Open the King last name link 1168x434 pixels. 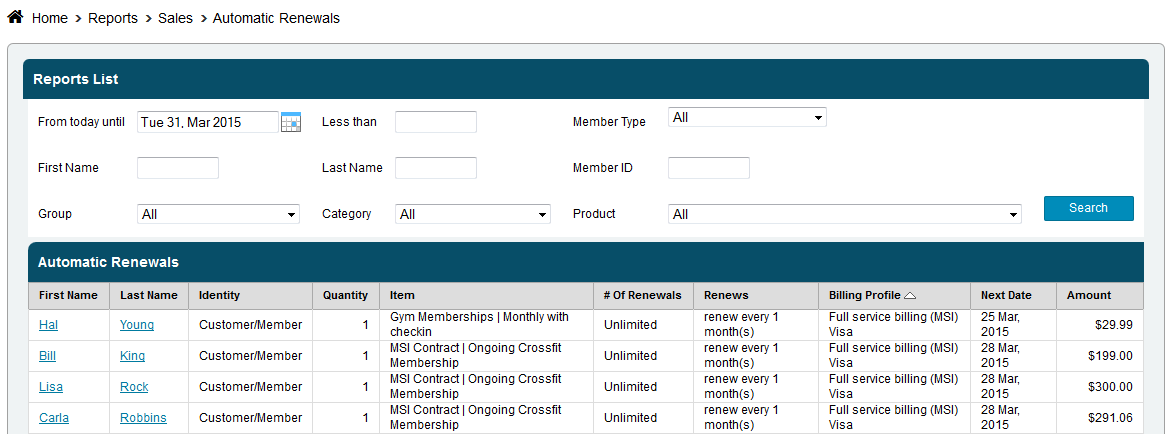(x=132, y=356)
